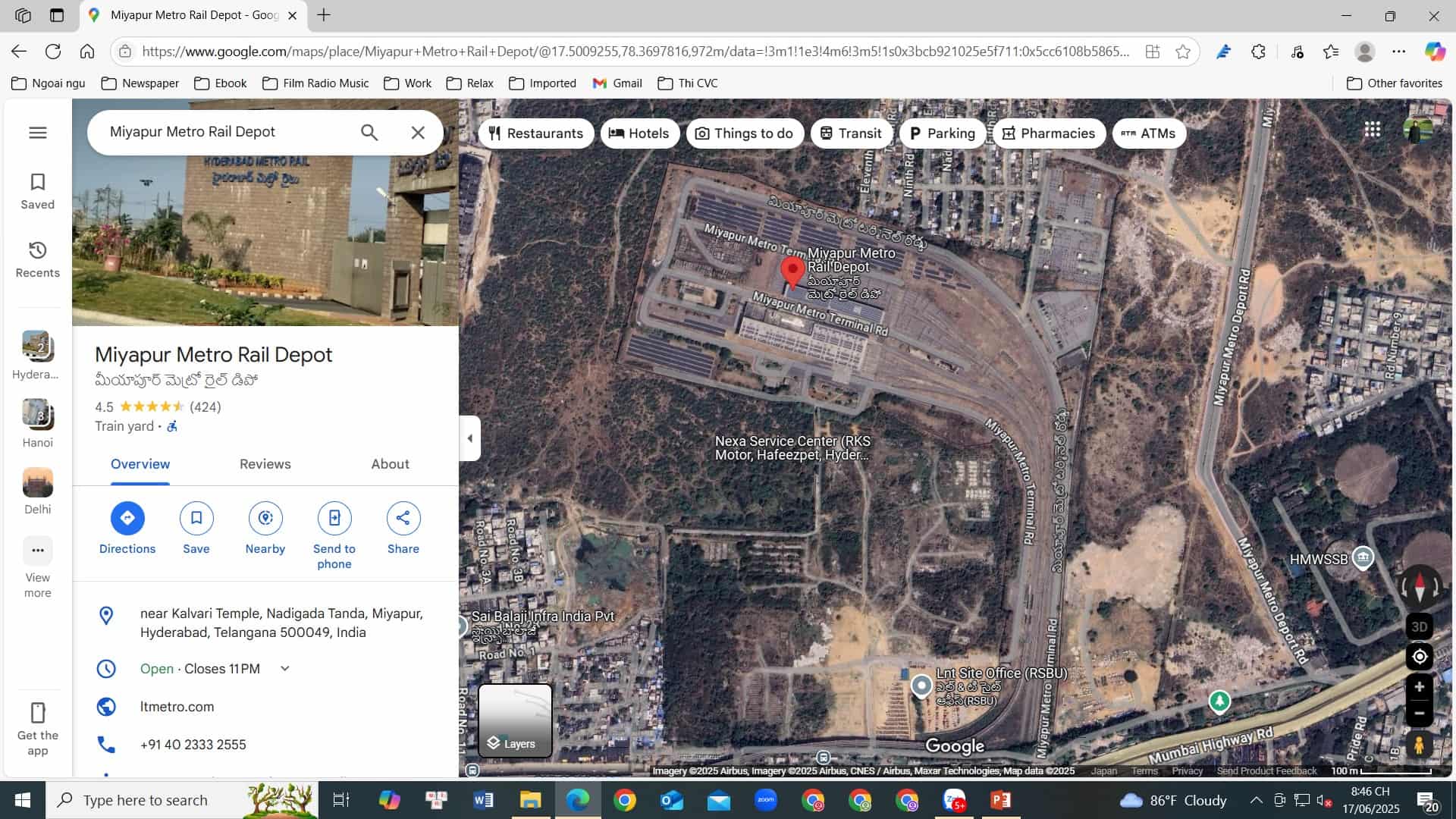Refresh the browser page
Viewport: 1456px width, 819px height.
click(x=53, y=52)
